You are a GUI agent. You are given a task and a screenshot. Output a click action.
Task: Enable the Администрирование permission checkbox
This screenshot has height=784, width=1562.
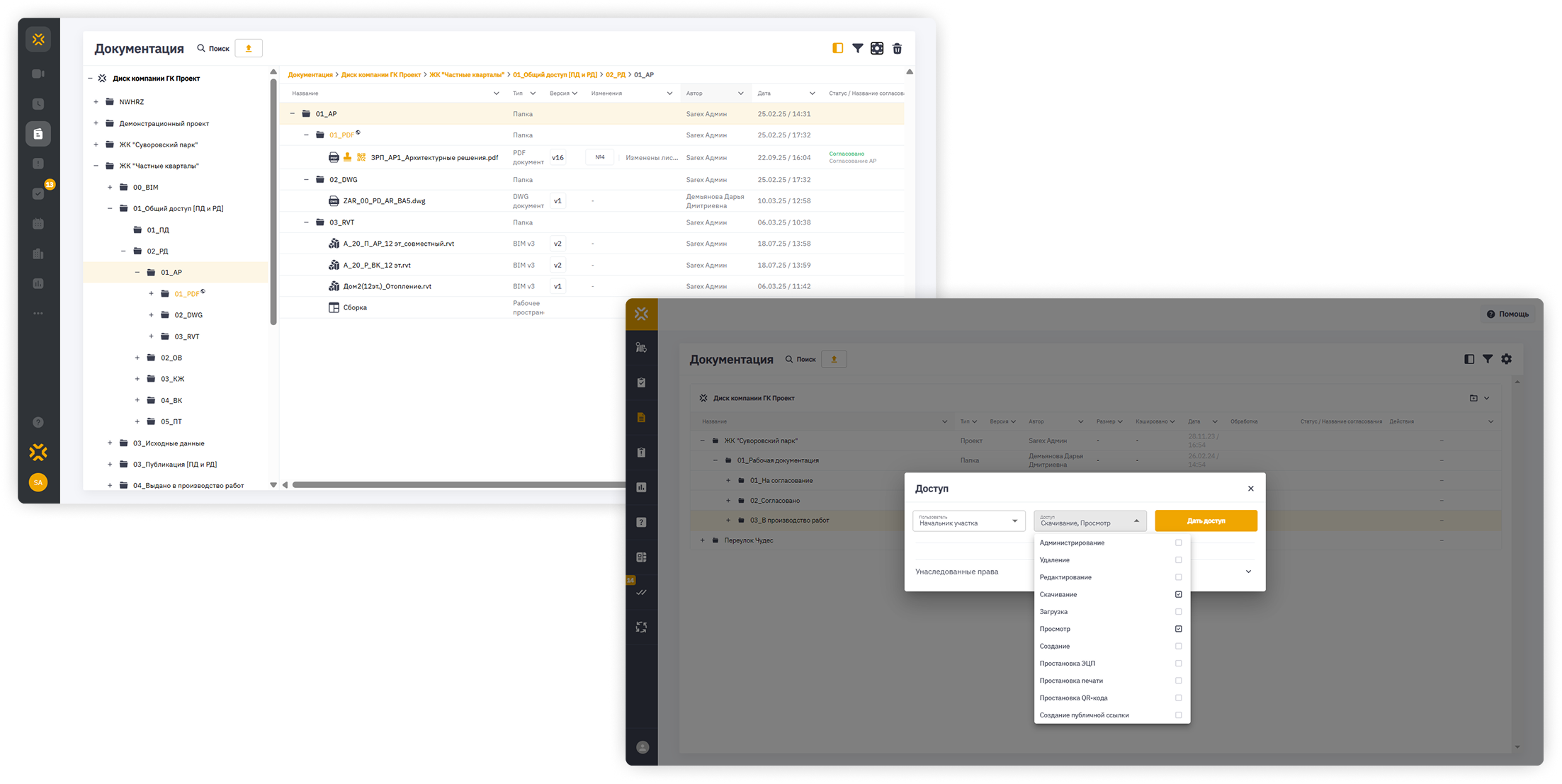pyautogui.click(x=1178, y=543)
